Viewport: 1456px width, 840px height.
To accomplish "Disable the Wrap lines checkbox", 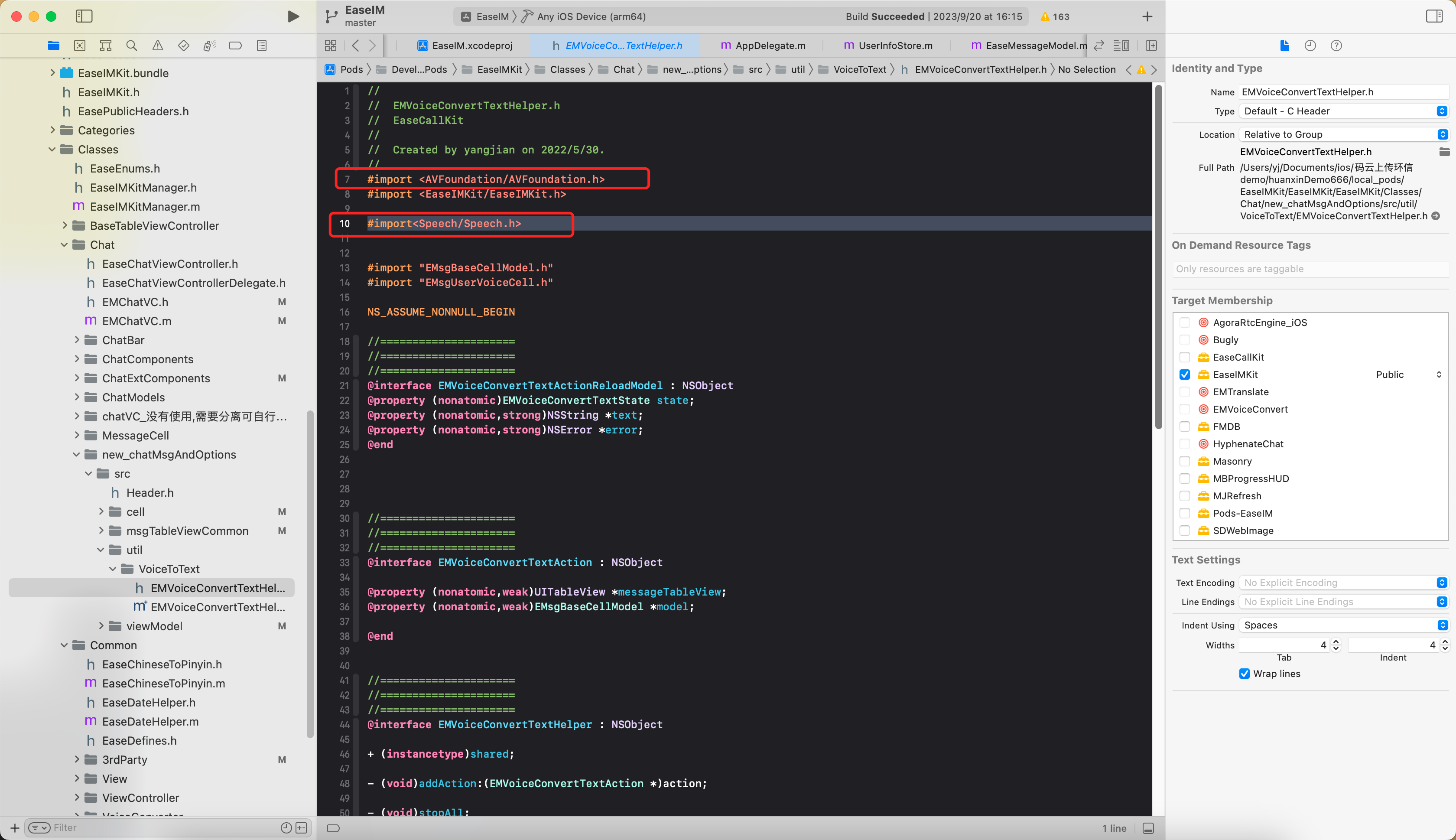I will click(1245, 673).
